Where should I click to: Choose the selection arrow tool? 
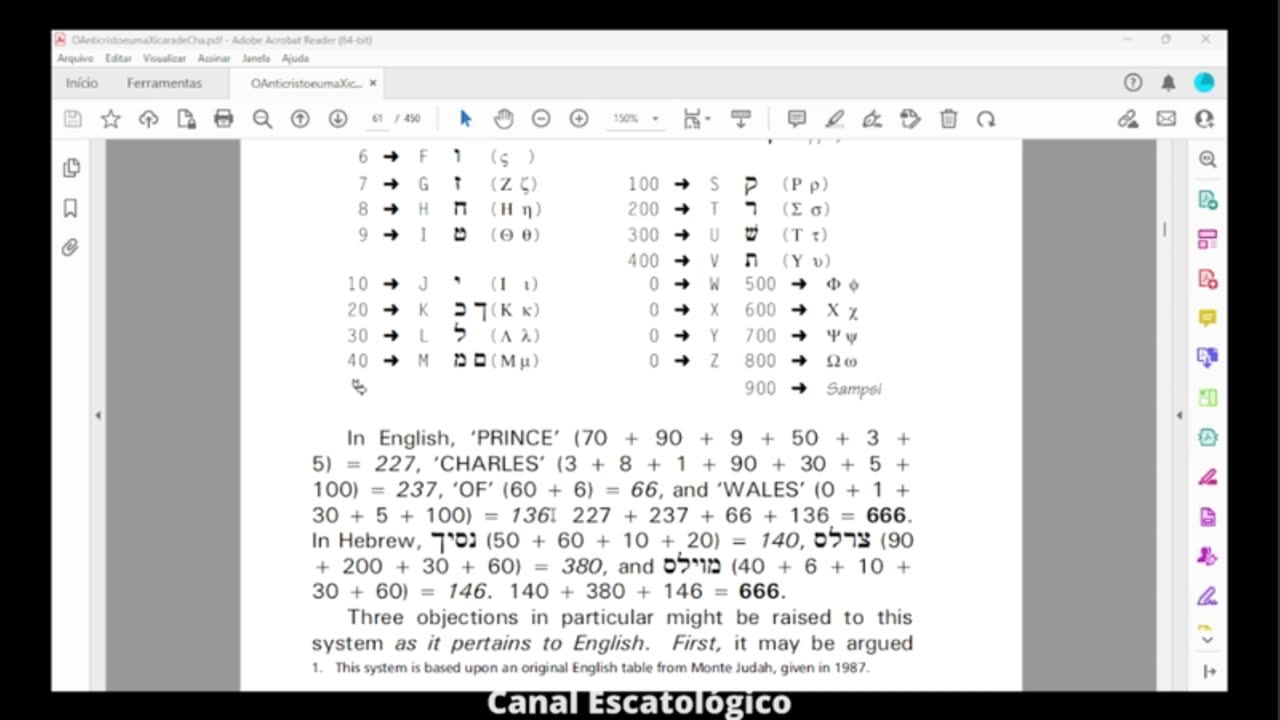pyautogui.click(x=465, y=119)
